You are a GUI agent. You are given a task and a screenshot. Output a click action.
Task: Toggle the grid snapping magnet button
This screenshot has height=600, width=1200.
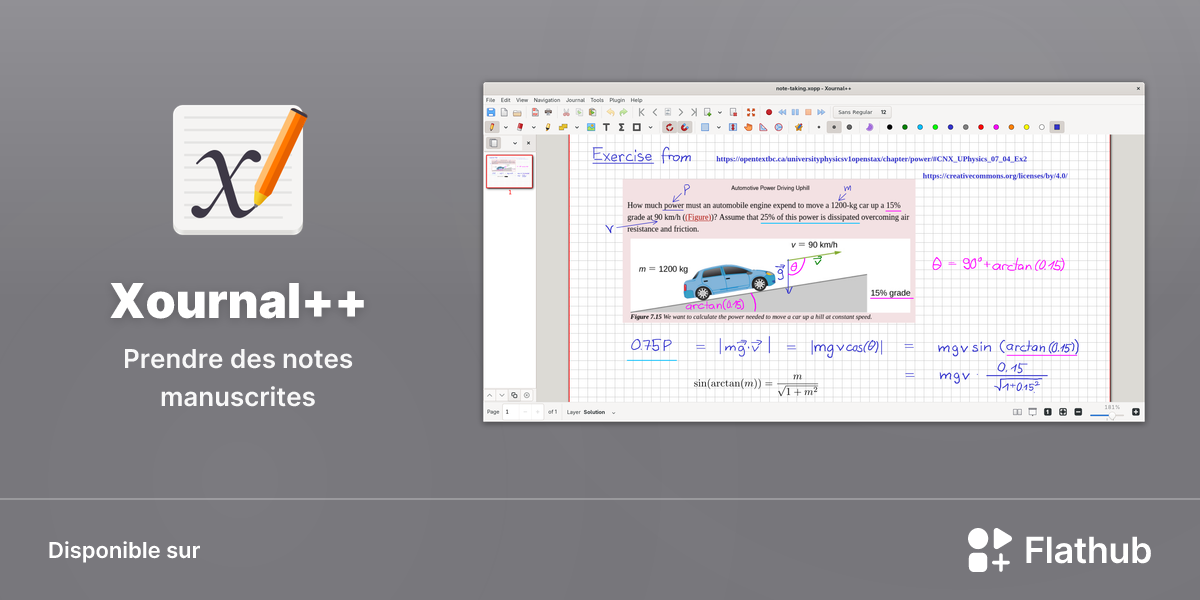pos(685,127)
